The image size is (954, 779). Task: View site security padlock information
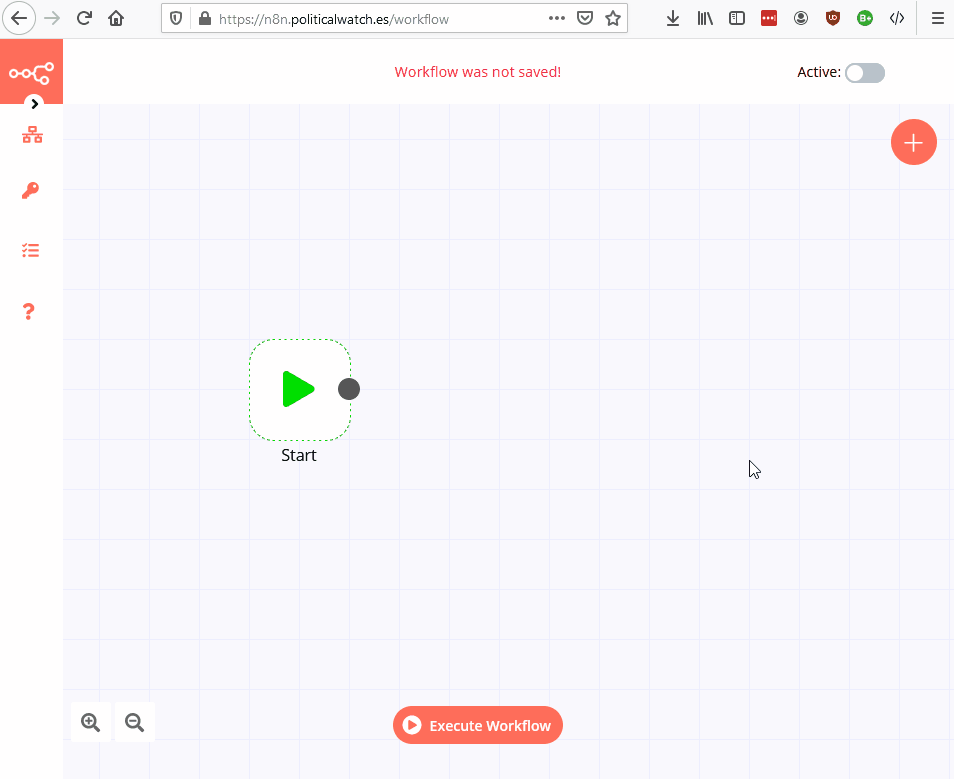click(x=205, y=18)
